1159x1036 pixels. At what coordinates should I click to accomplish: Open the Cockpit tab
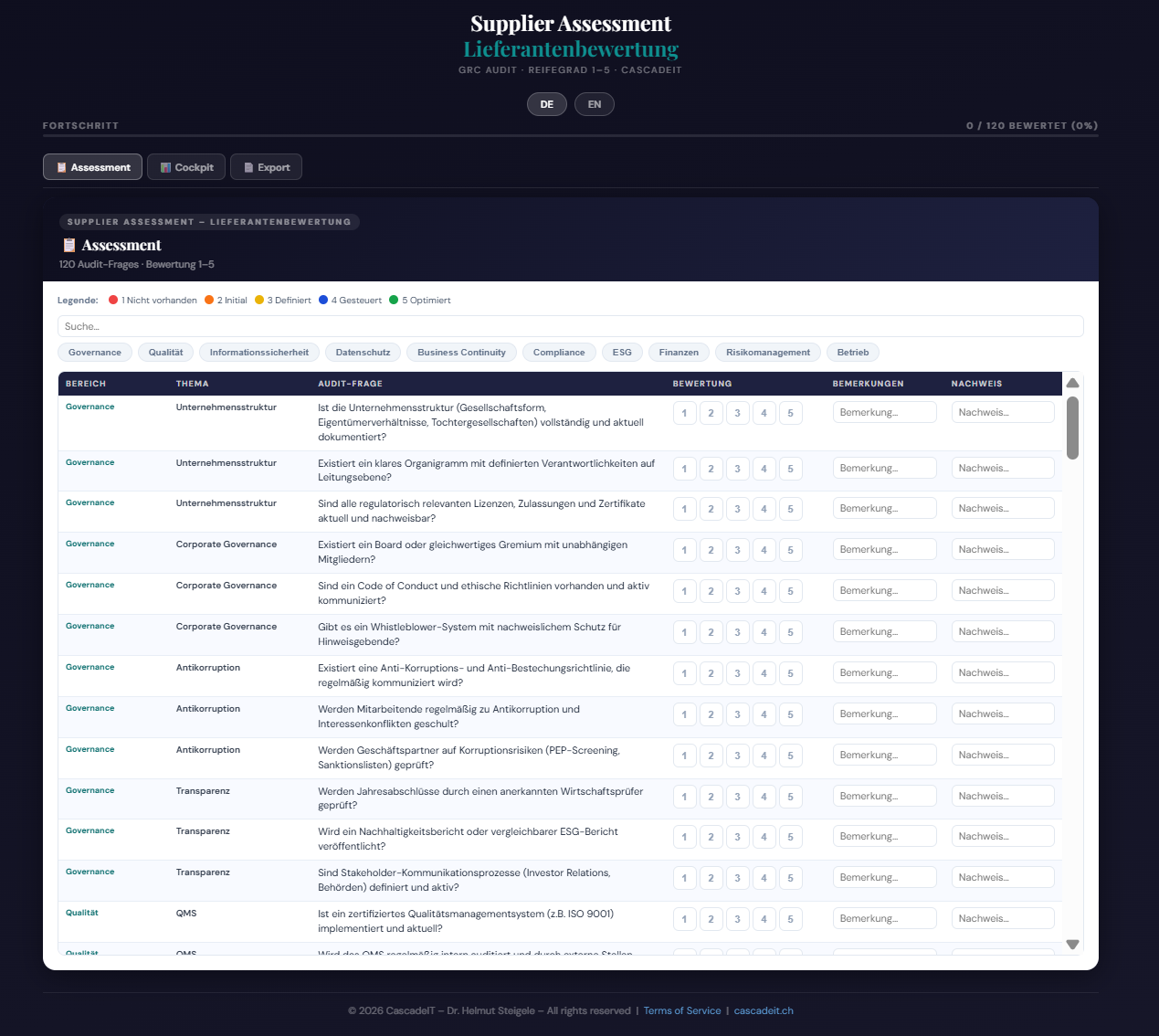tap(186, 167)
